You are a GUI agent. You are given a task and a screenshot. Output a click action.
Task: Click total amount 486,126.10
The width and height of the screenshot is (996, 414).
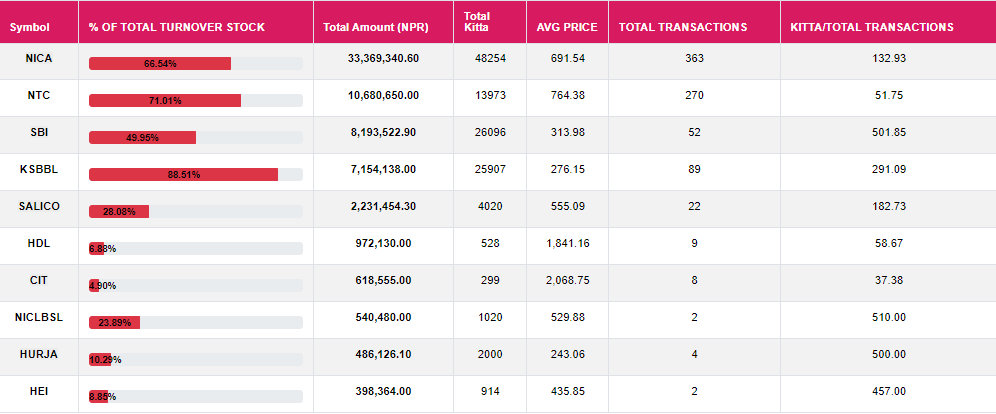pyautogui.click(x=383, y=354)
